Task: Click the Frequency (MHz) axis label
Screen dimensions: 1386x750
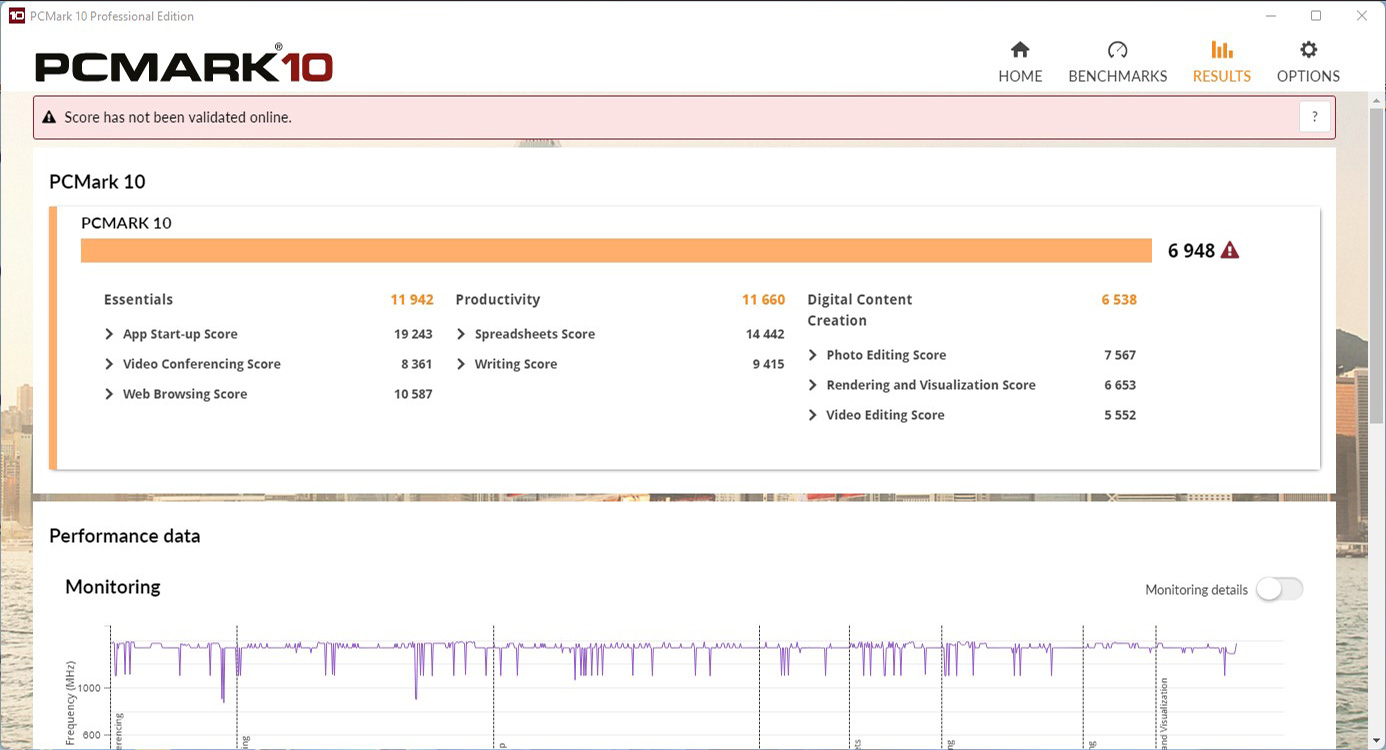Action: coord(71,703)
